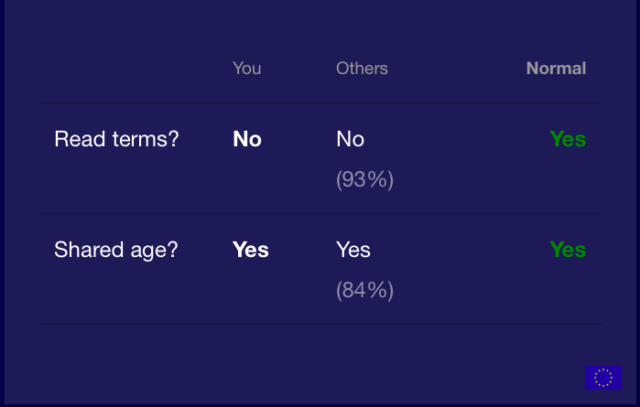Click the green "Yes" in the Read terms row
This screenshot has height=407, width=640.
[x=567, y=139]
